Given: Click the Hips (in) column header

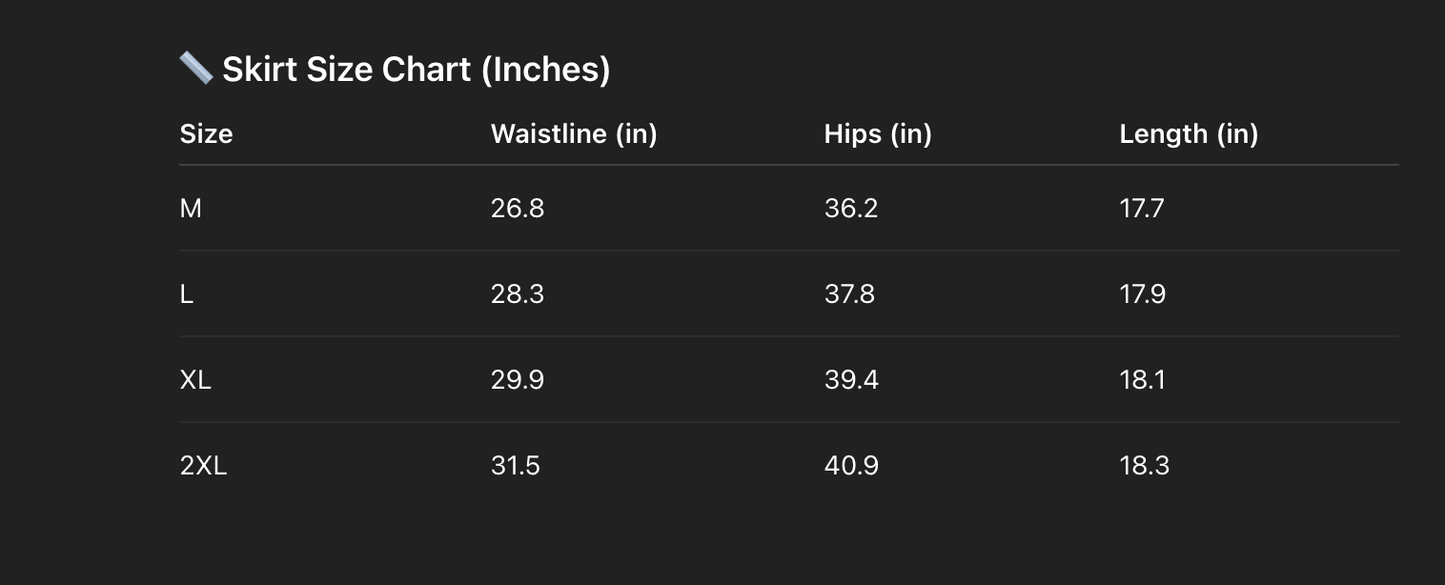Looking at the screenshot, I should tap(878, 134).
